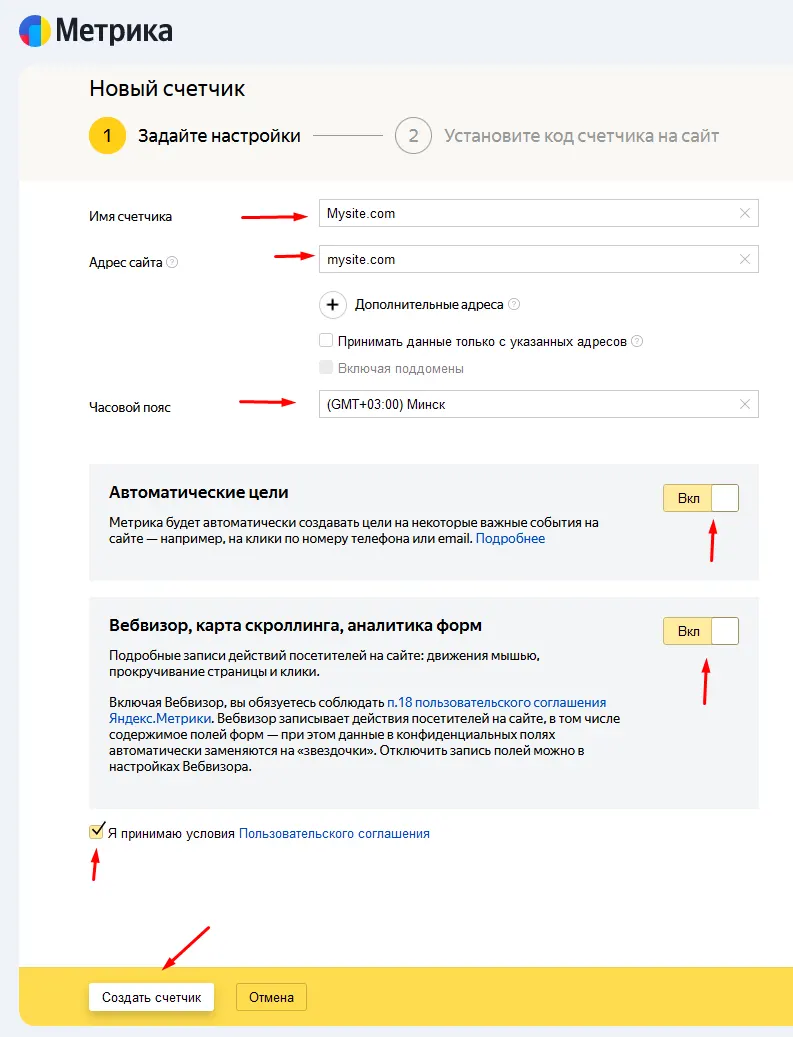Add additional addresses with plus icon
The height and width of the screenshot is (1037, 793).
[x=333, y=305]
